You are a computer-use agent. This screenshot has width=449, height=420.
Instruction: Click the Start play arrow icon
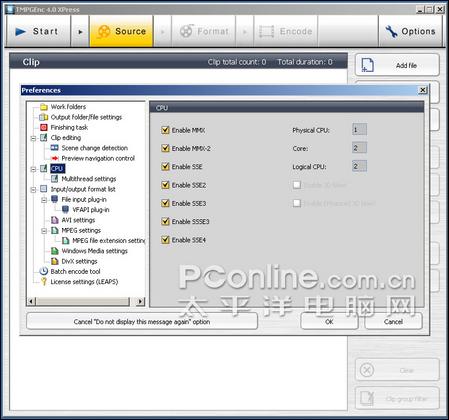tap(21, 32)
